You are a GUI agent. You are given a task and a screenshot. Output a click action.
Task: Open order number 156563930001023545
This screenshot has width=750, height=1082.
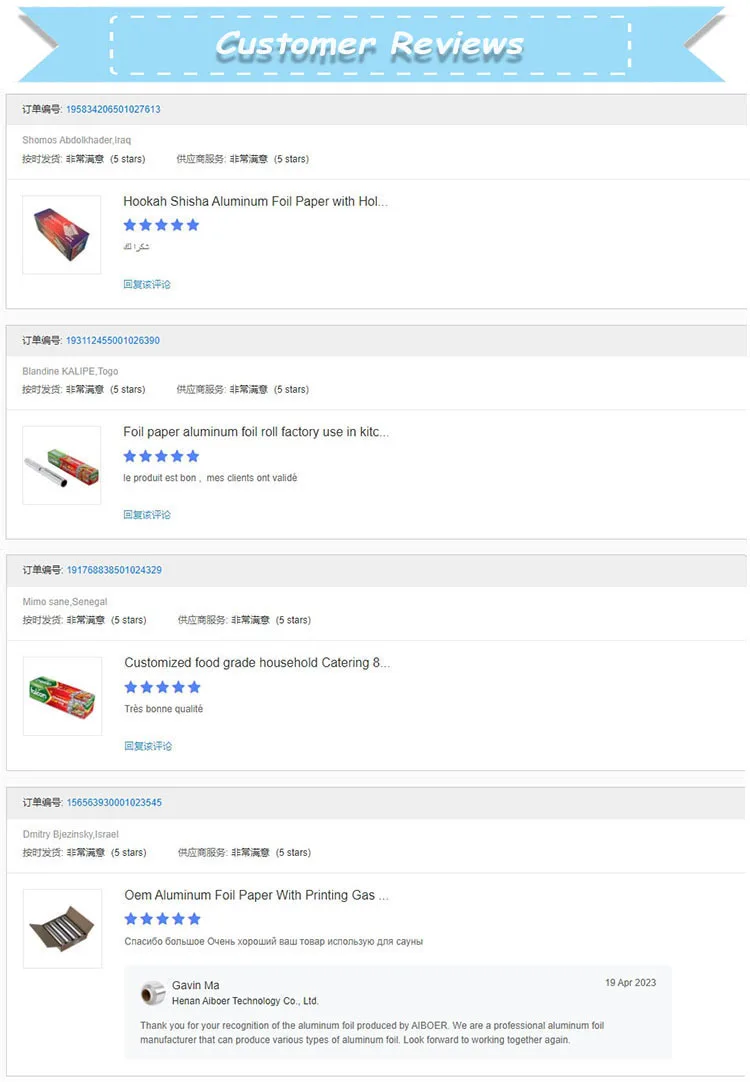[114, 802]
